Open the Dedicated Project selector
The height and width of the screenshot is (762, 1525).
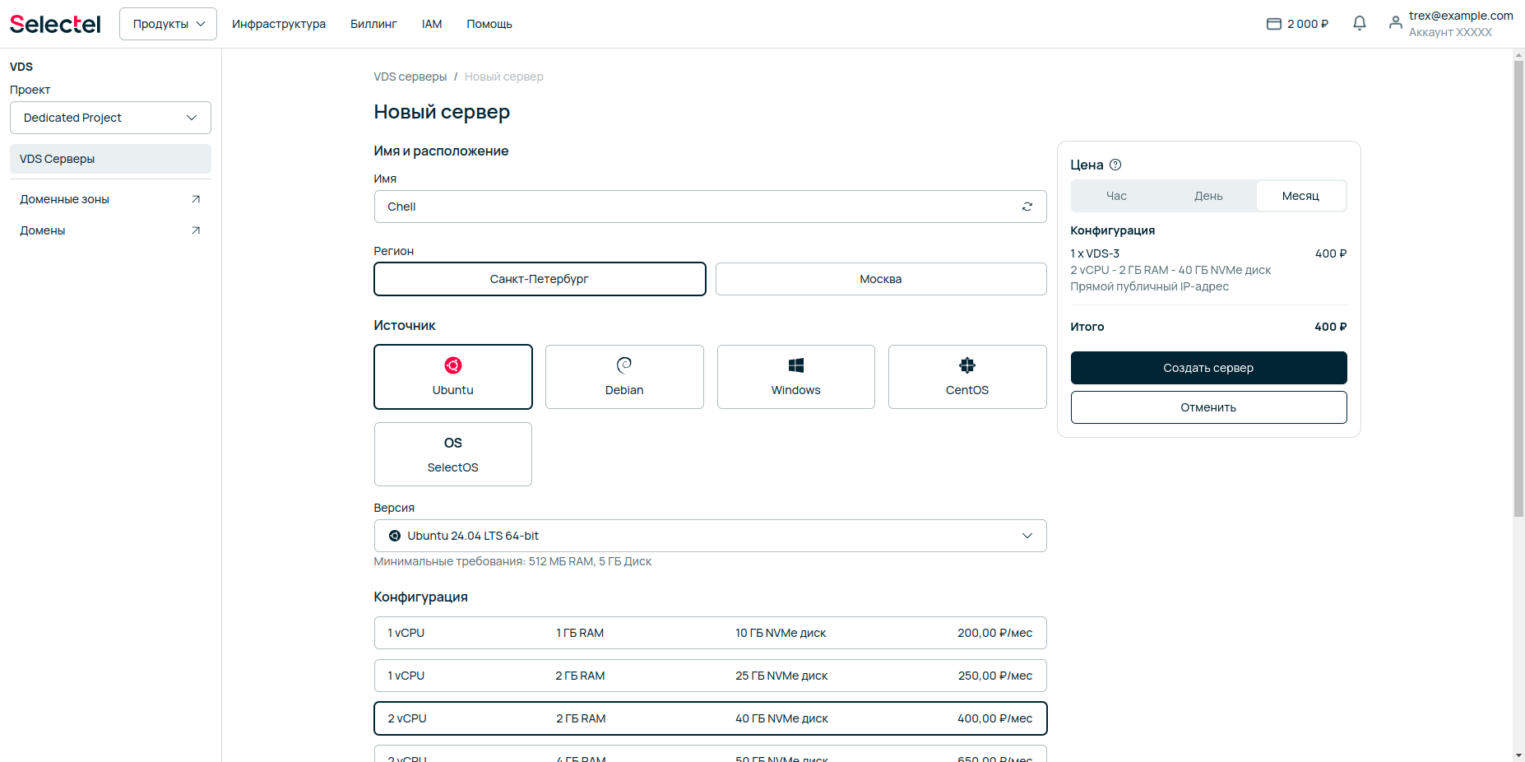point(110,117)
